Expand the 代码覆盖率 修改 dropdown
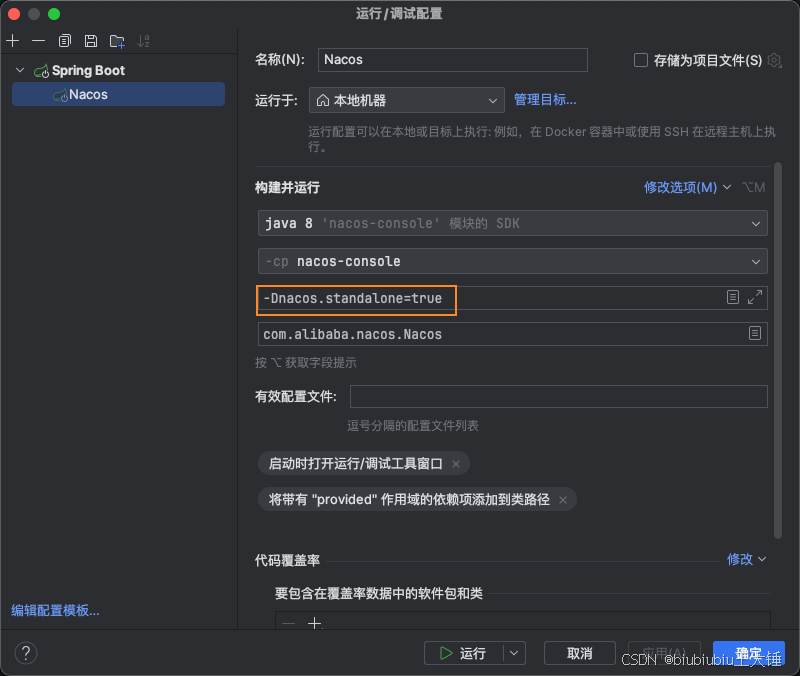The height and width of the screenshot is (676, 800). point(746,559)
